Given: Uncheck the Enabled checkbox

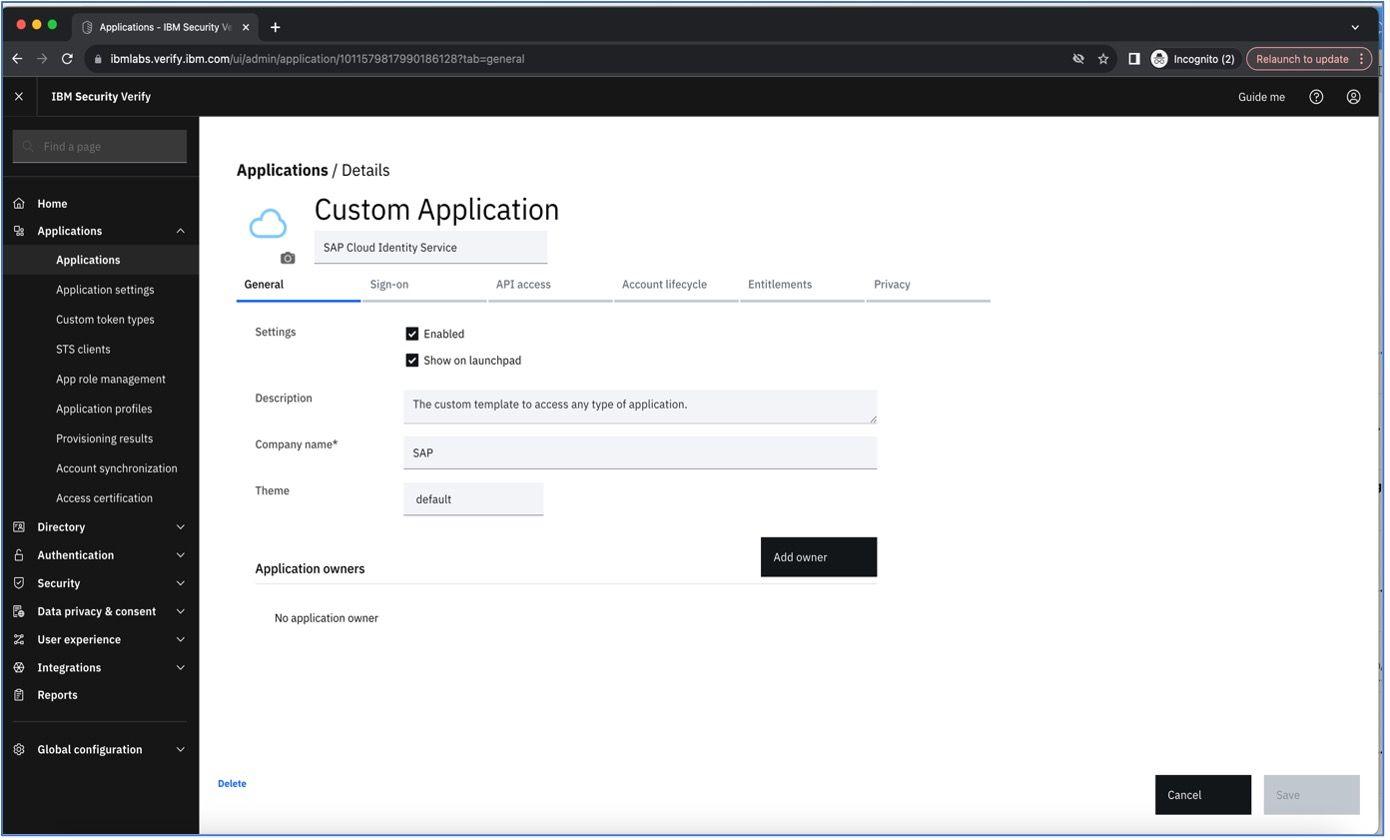Looking at the screenshot, I should pyautogui.click(x=411, y=333).
